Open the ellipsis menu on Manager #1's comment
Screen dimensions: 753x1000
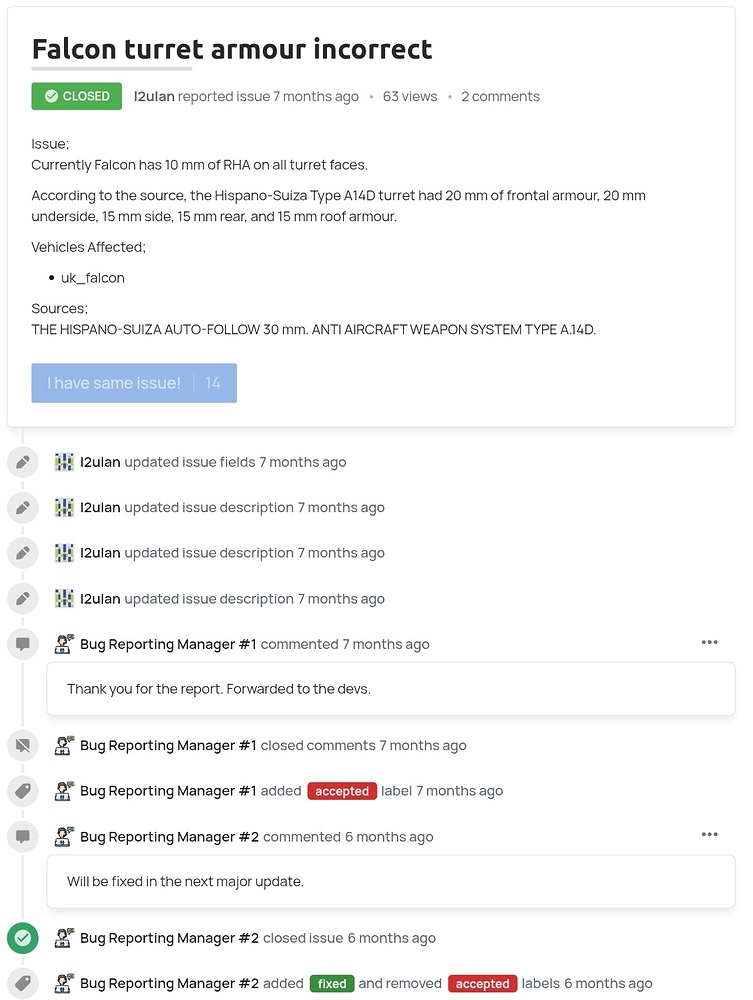[x=710, y=642]
